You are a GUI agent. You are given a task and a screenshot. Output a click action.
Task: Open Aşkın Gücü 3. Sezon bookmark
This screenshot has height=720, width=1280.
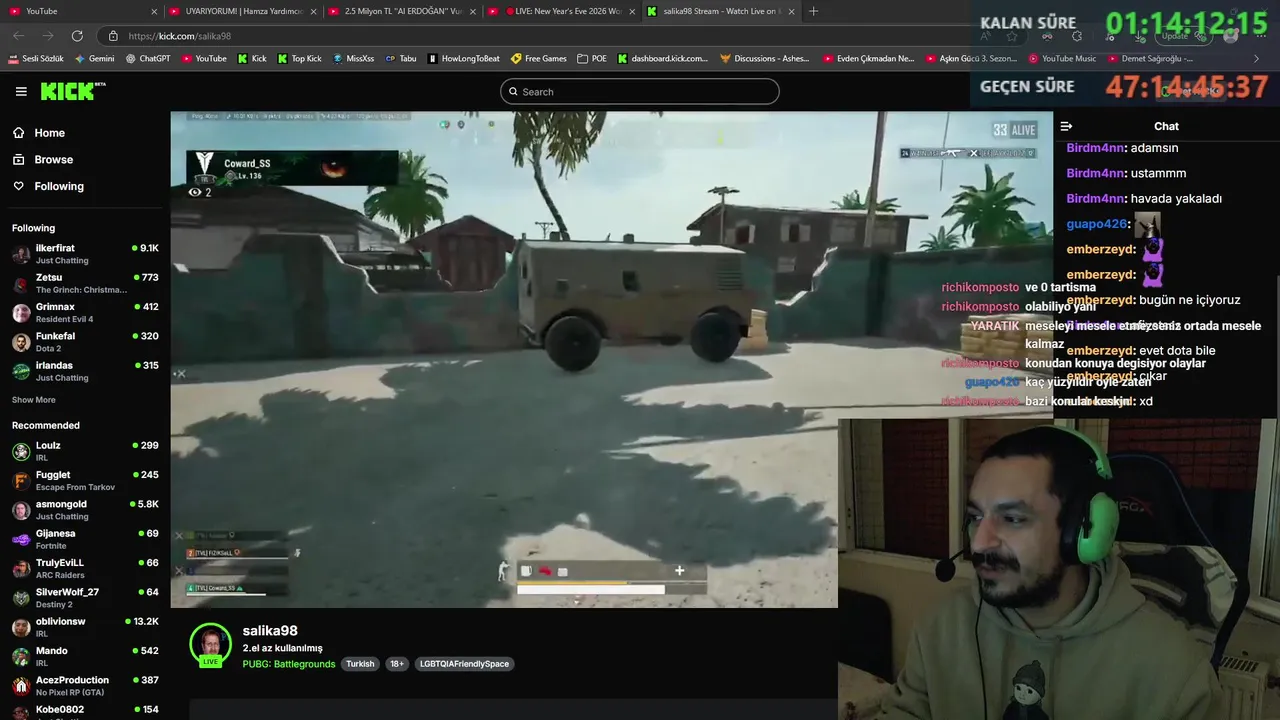972,59
